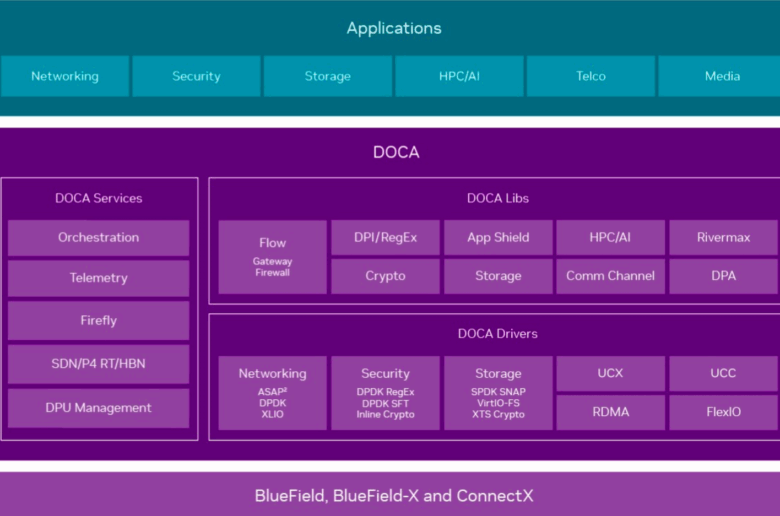Select the UCC driver block
The width and height of the screenshot is (780, 516).
(724, 373)
